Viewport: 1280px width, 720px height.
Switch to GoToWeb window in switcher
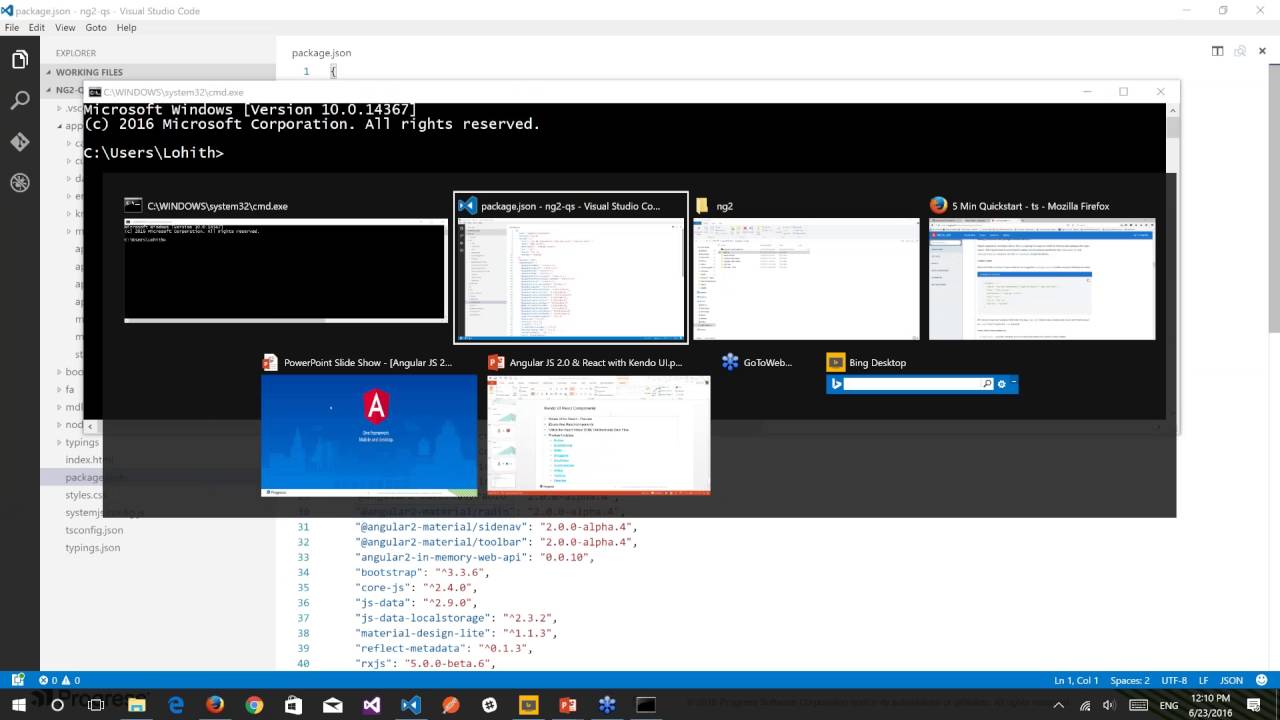(757, 363)
